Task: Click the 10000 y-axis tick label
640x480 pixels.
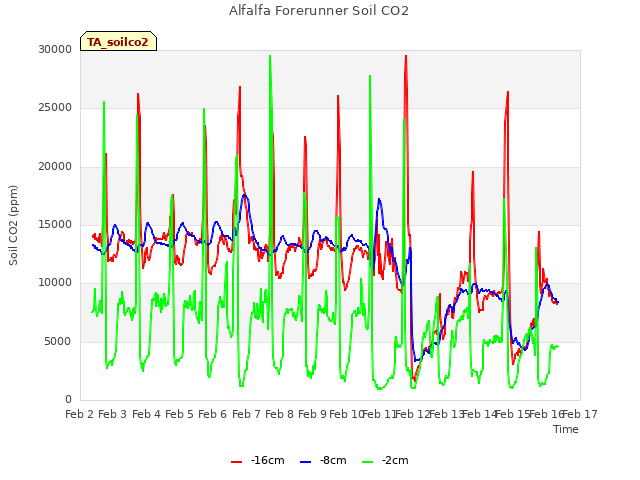Action: tap(55, 283)
